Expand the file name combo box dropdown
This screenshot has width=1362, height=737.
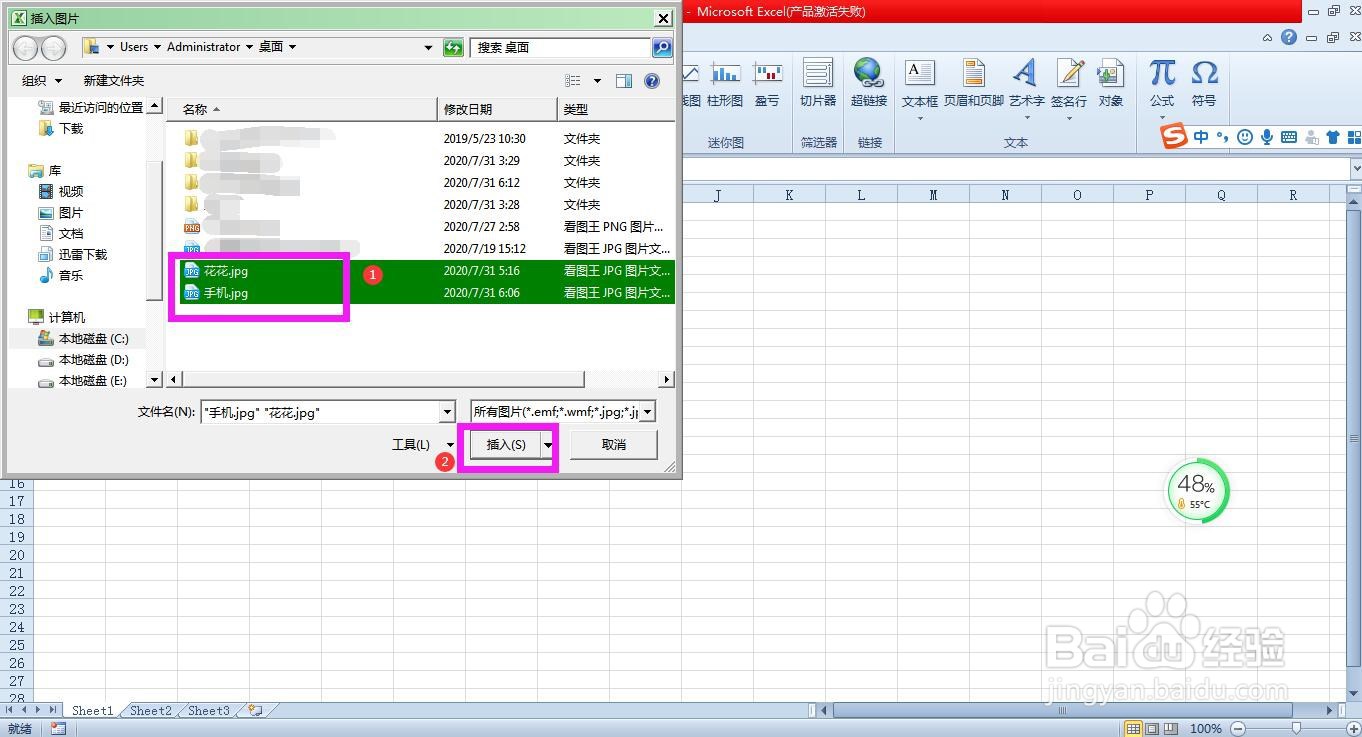(x=447, y=412)
